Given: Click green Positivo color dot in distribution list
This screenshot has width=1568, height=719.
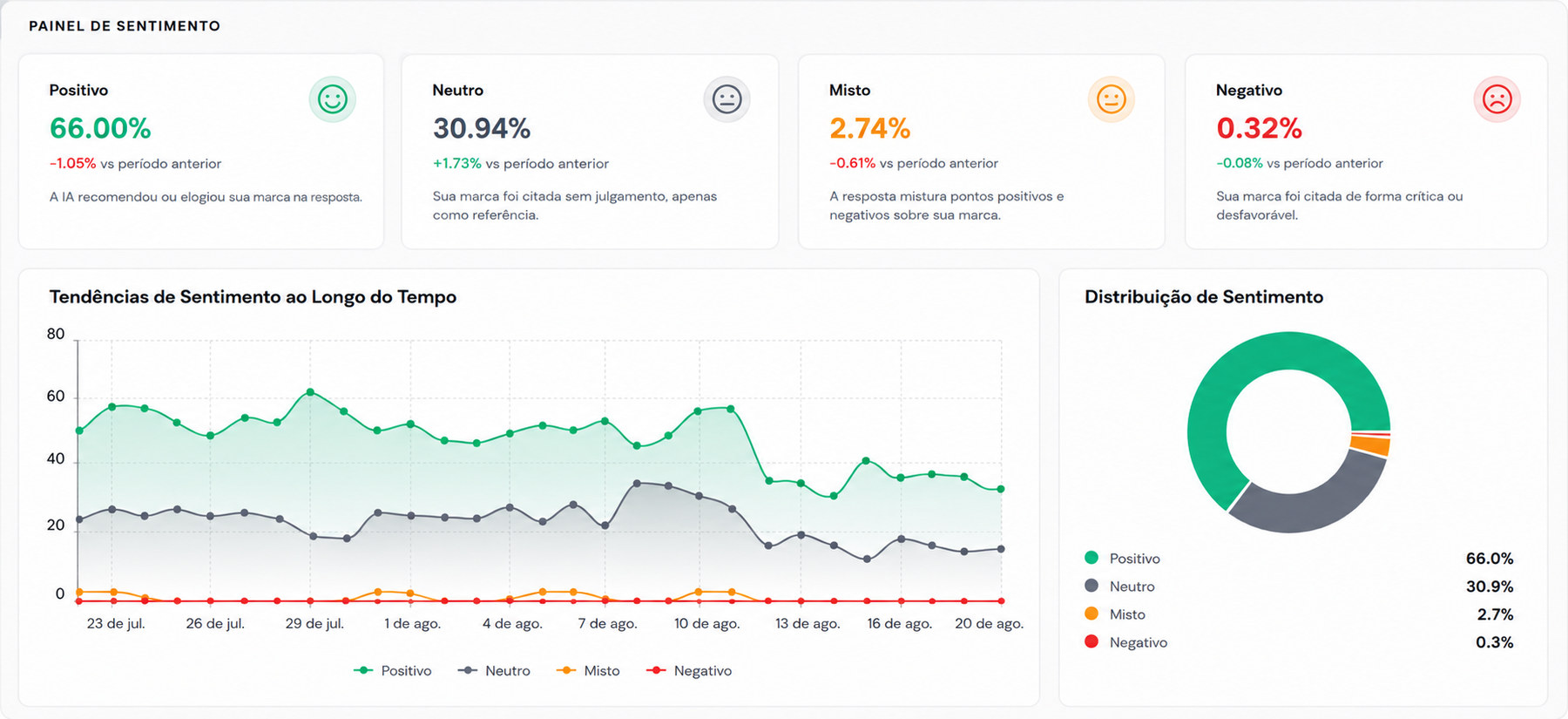Looking at the screenshot, I should pos(1092,558).
